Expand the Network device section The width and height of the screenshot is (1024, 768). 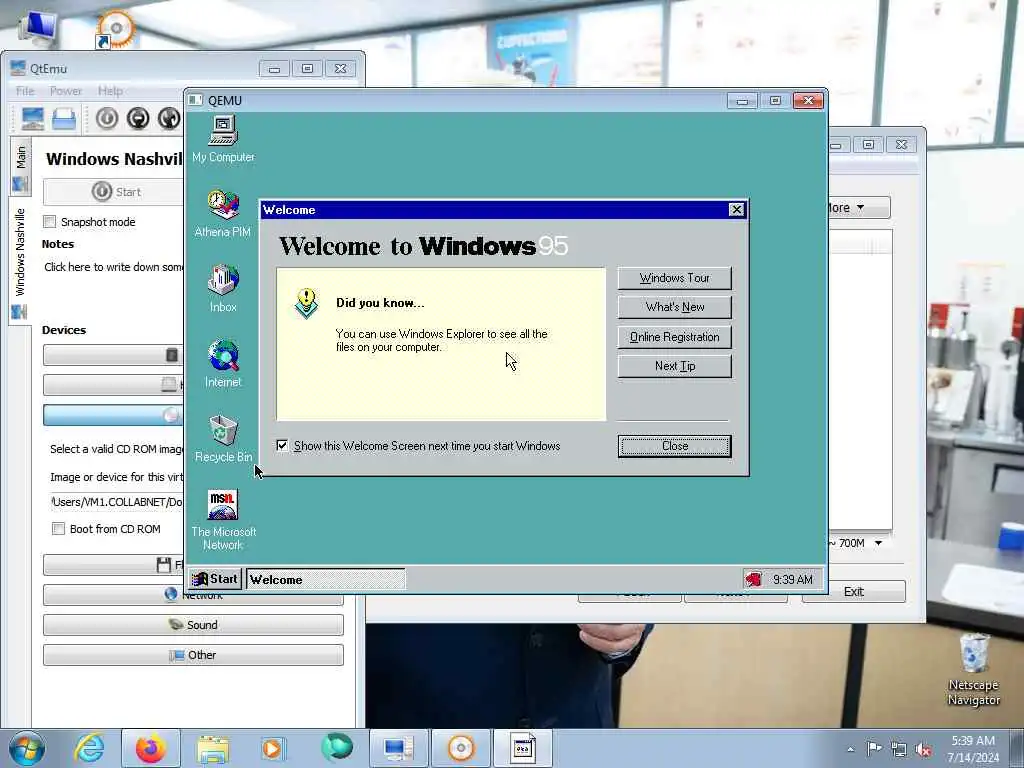[x=193, y=595]
